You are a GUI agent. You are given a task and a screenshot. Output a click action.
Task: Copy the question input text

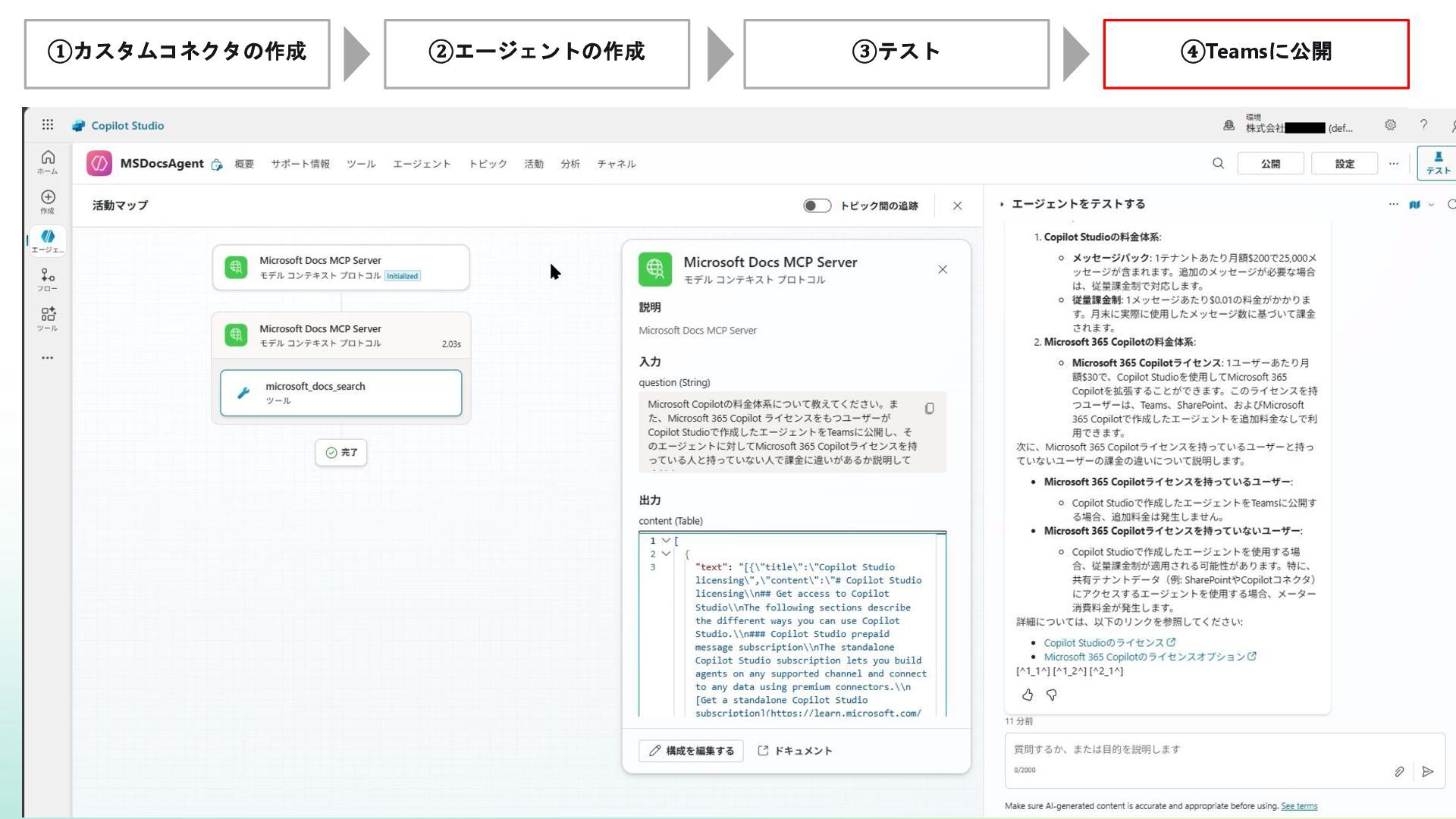930,409
